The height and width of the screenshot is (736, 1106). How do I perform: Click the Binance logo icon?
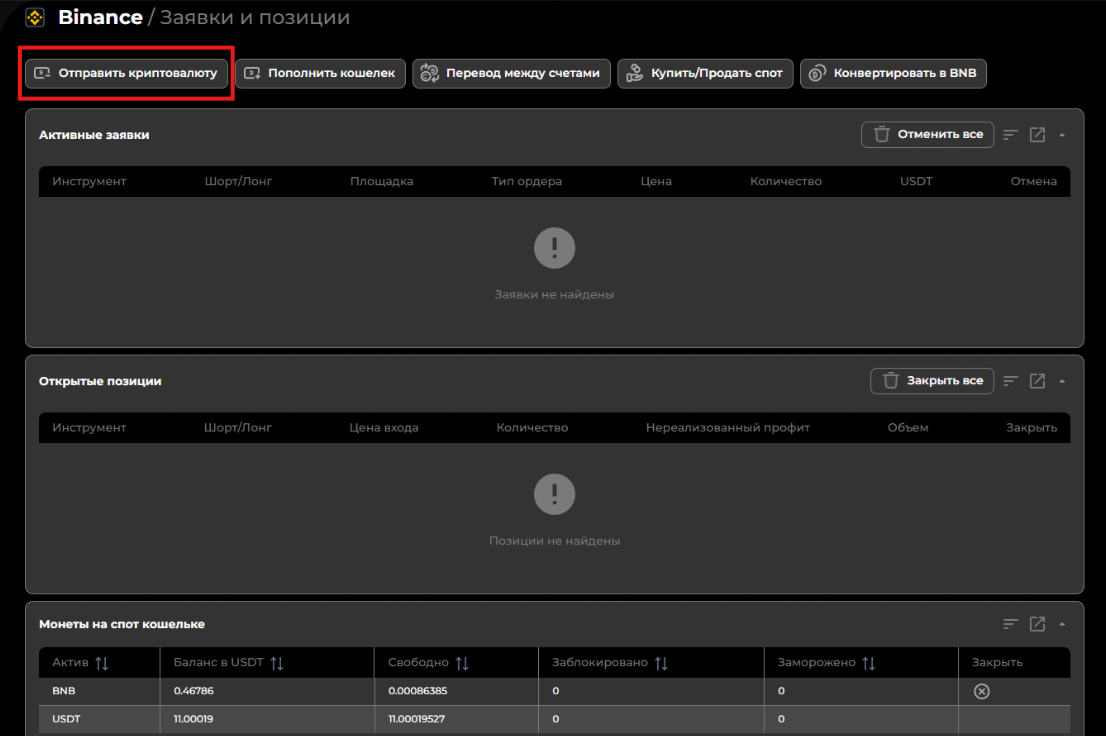click(x=35, y=18)
